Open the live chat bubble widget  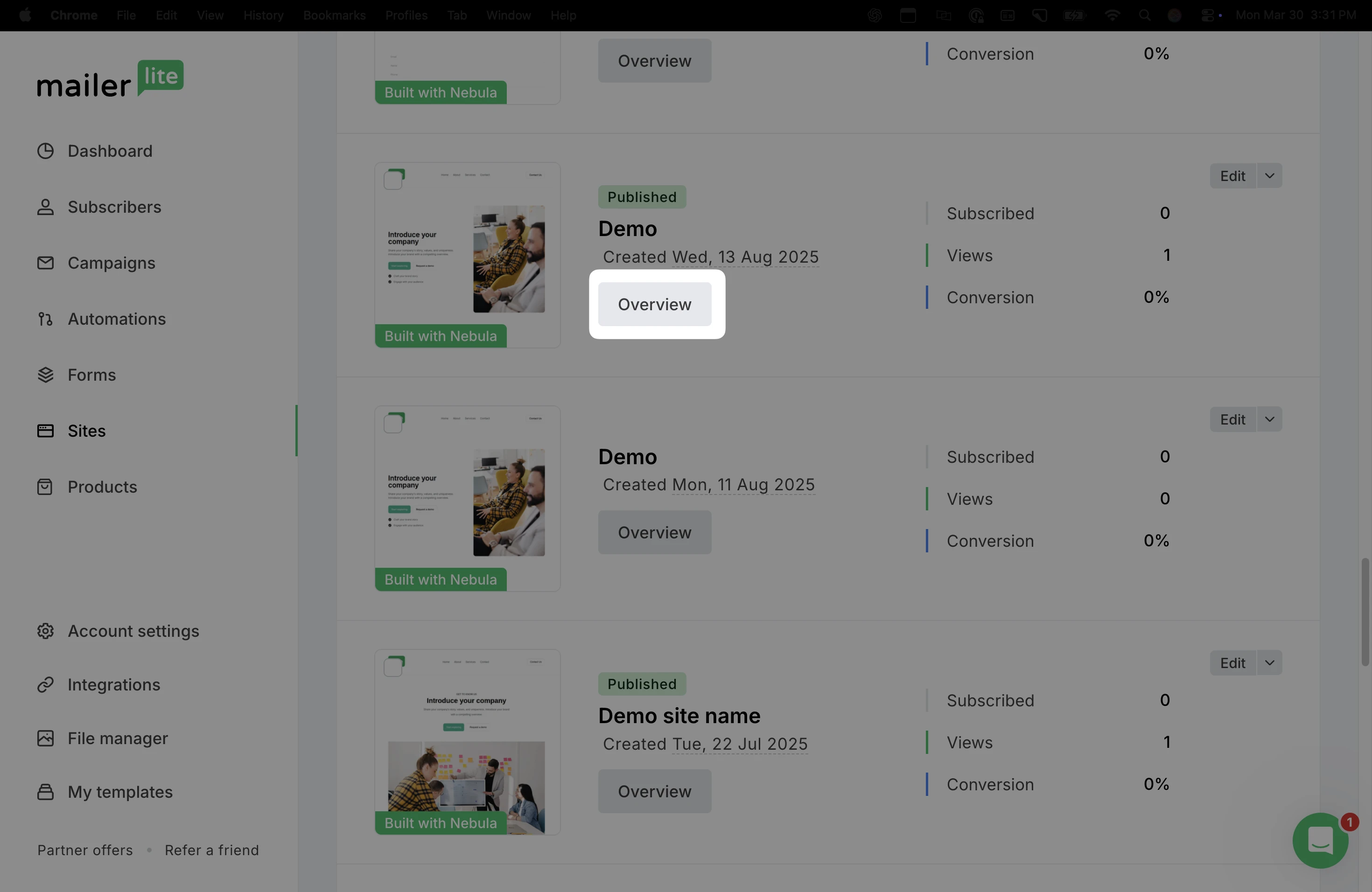coord(1320,841)
